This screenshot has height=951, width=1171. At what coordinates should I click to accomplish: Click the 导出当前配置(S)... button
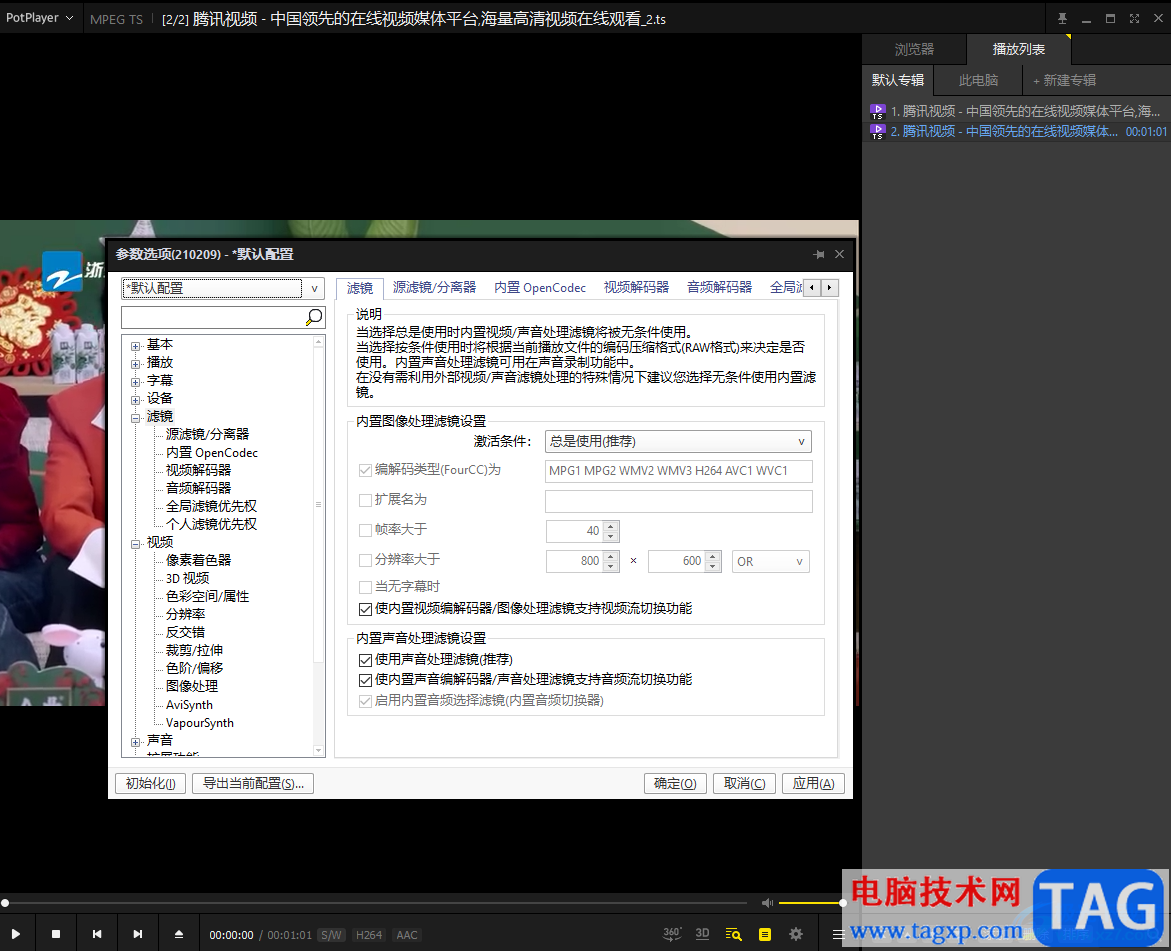point(253,784)
